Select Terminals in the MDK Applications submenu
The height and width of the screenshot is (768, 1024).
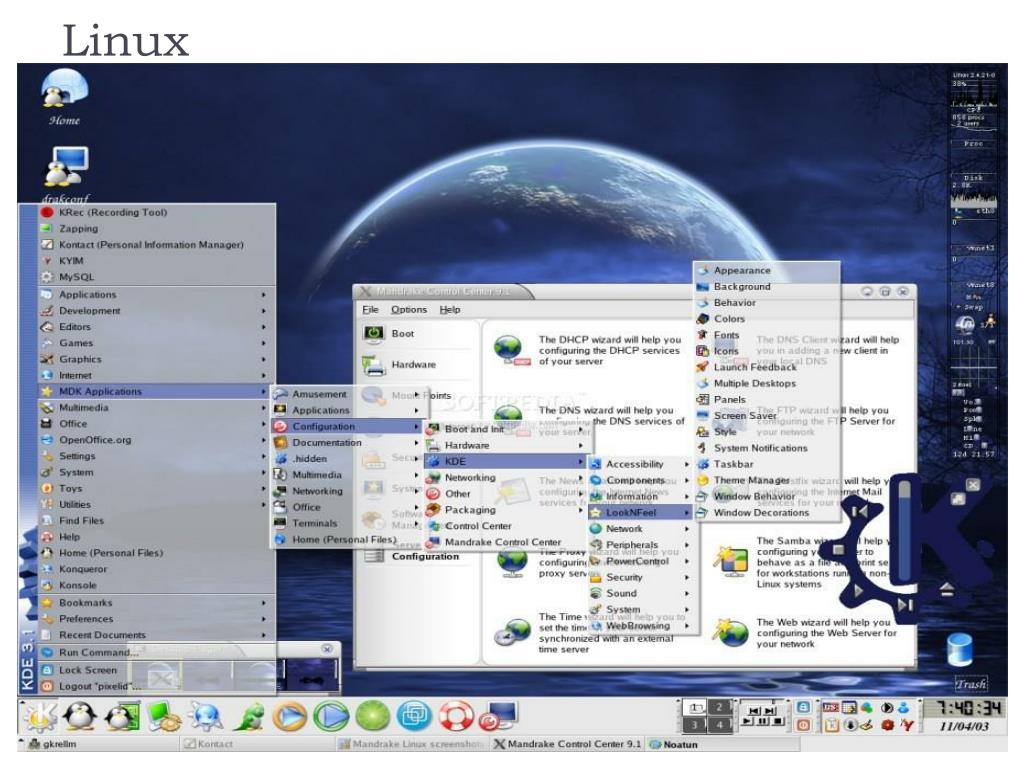point(347,523)
